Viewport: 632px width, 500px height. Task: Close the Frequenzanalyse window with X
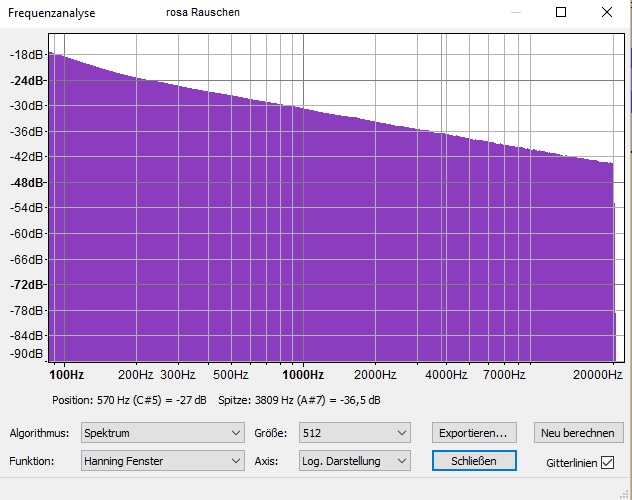tap(608, 13)
